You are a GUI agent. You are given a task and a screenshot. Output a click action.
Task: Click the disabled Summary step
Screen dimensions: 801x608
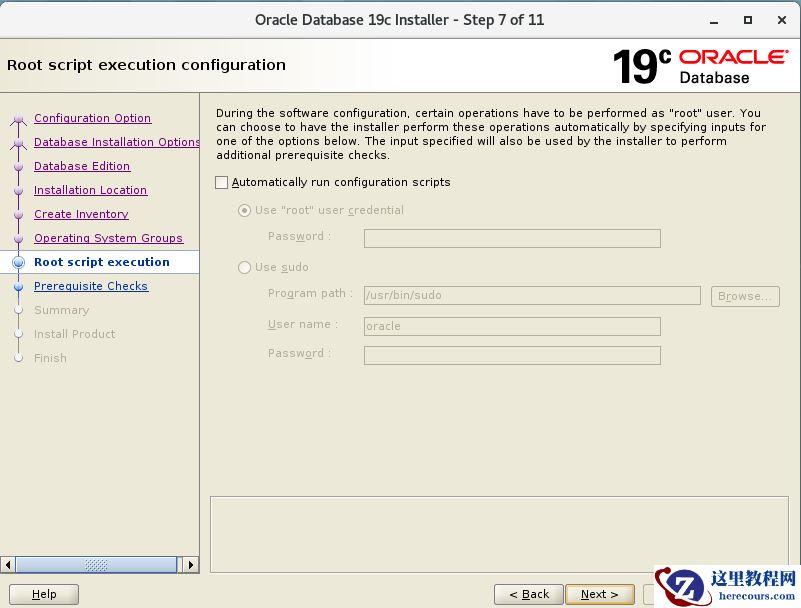point(61,310)
